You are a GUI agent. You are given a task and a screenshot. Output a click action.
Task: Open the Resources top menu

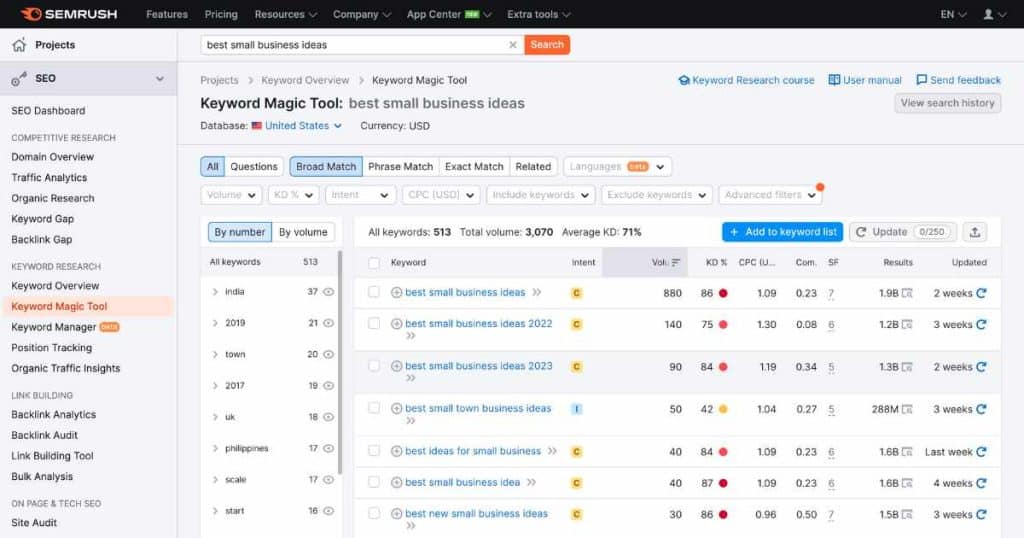coord(285,14)
